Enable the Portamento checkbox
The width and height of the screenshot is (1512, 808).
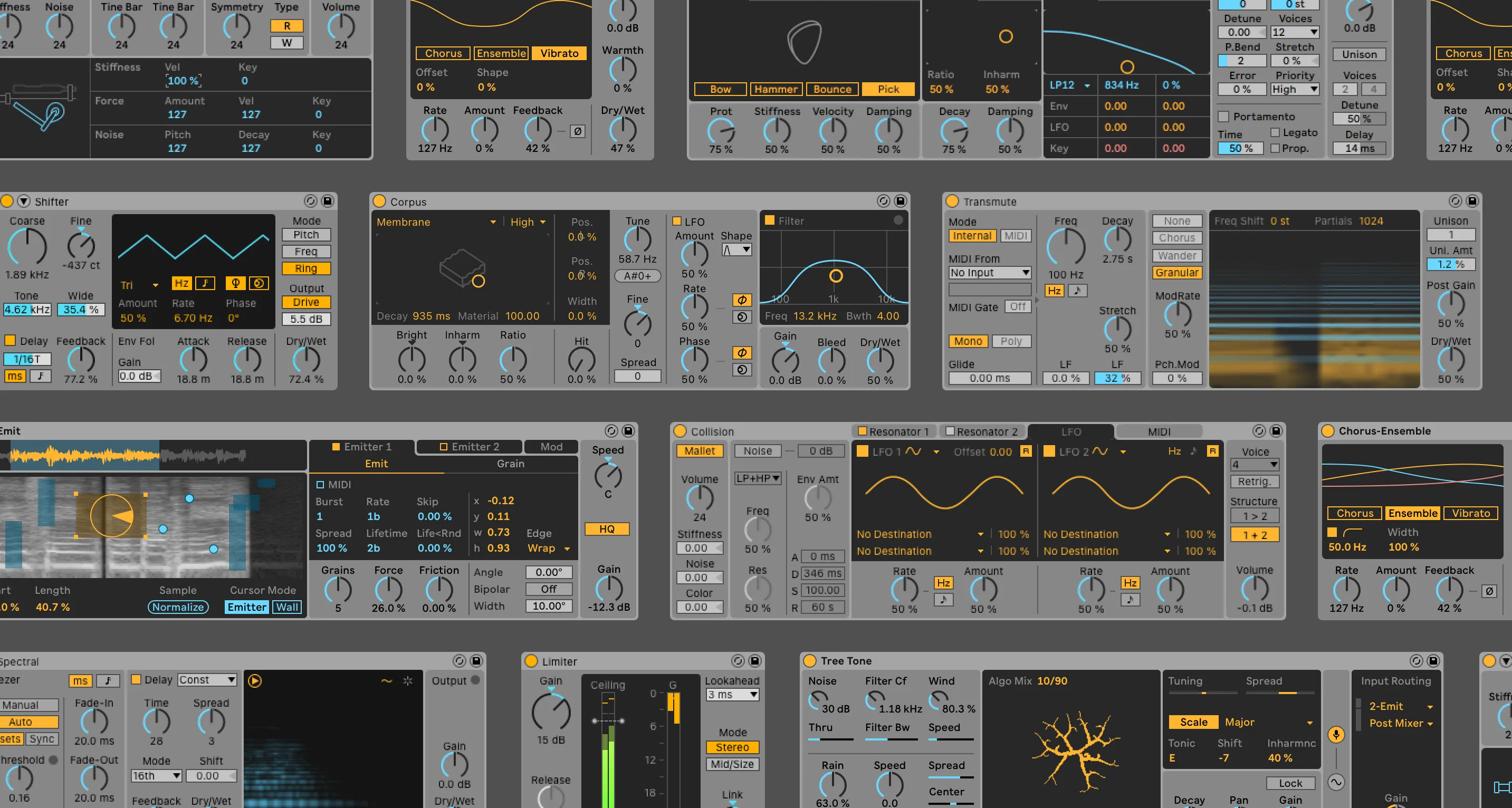[1224, 116]
